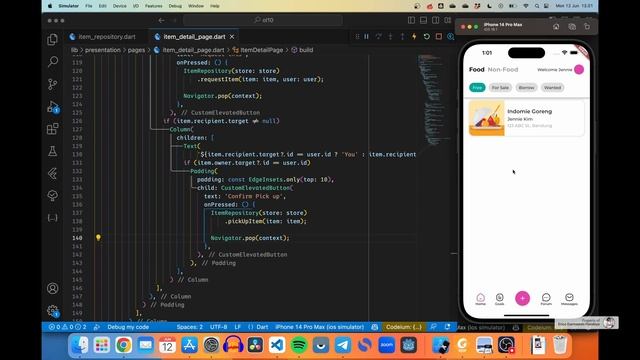Rotate the Simulator device
This screenshot has height=360, width=640.
[587, 27]
